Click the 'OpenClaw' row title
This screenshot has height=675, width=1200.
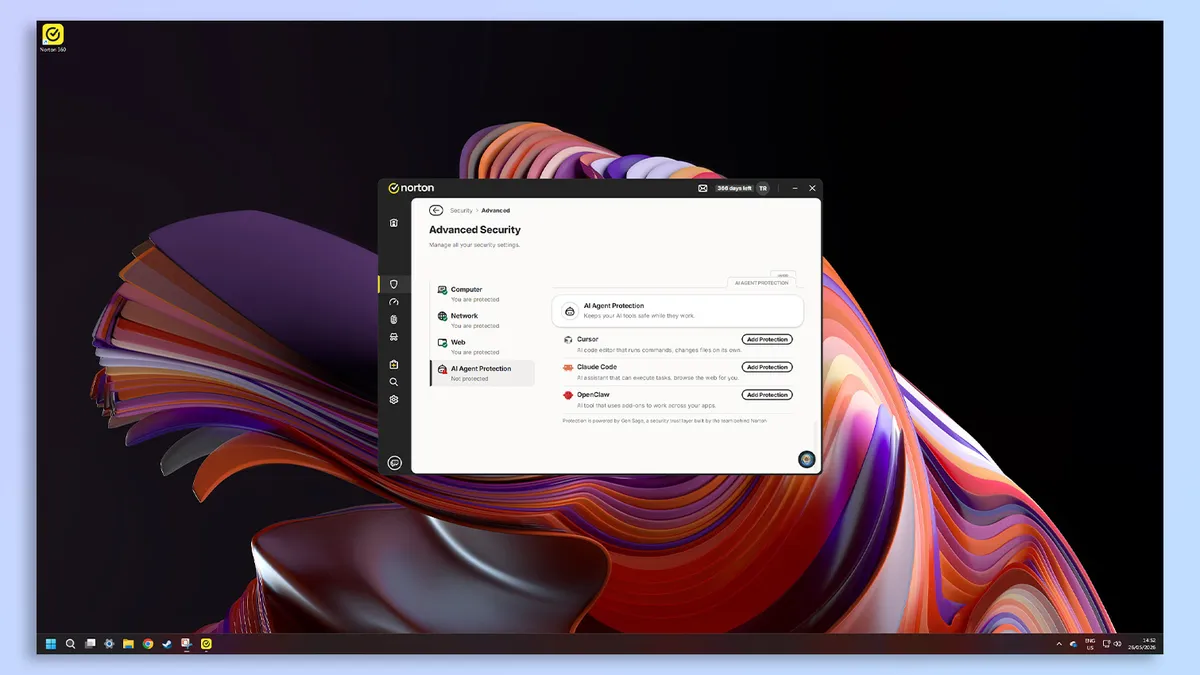point(593,395)
